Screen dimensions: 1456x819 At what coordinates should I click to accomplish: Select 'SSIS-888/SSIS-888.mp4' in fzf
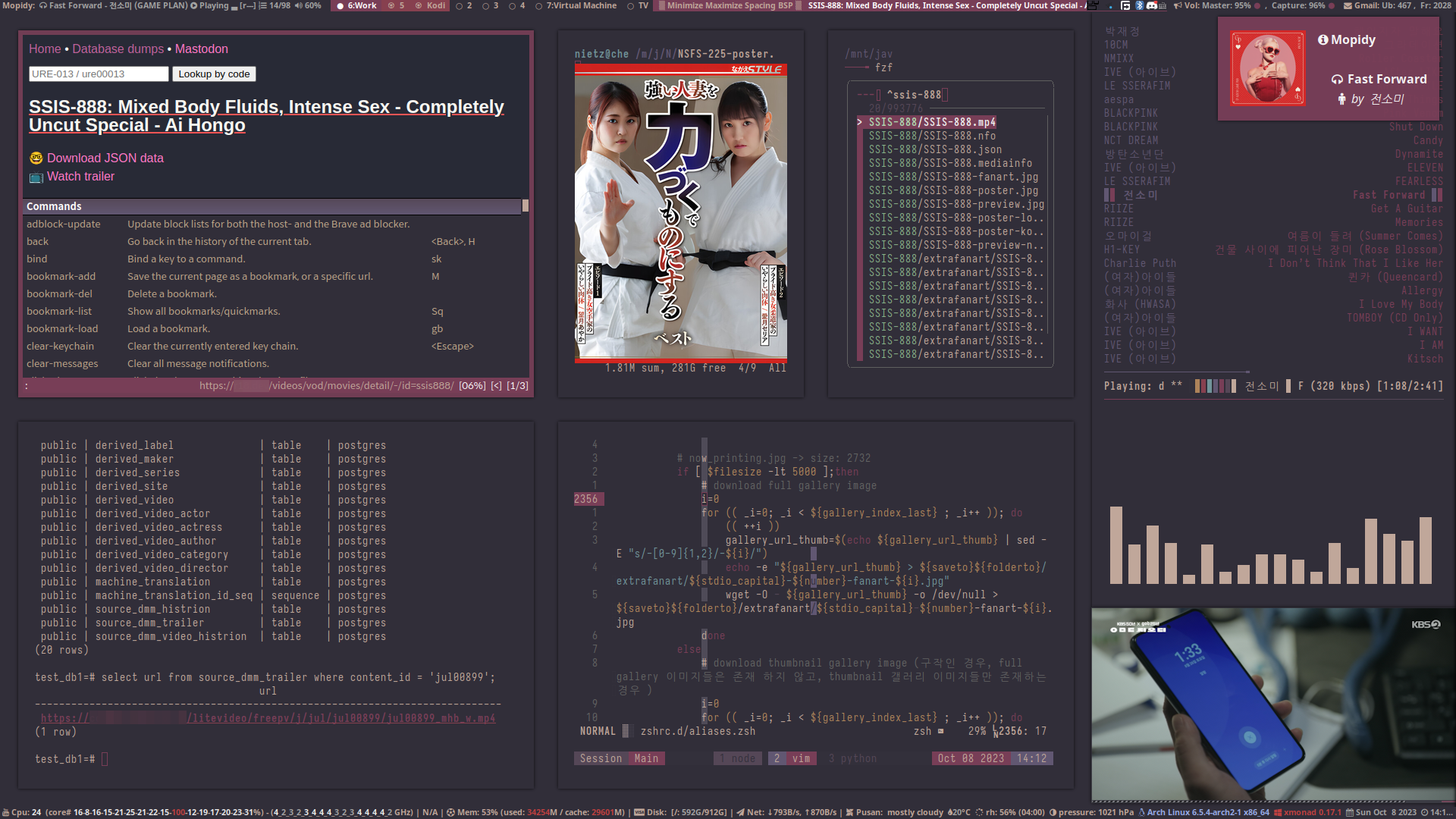point(932,122)
